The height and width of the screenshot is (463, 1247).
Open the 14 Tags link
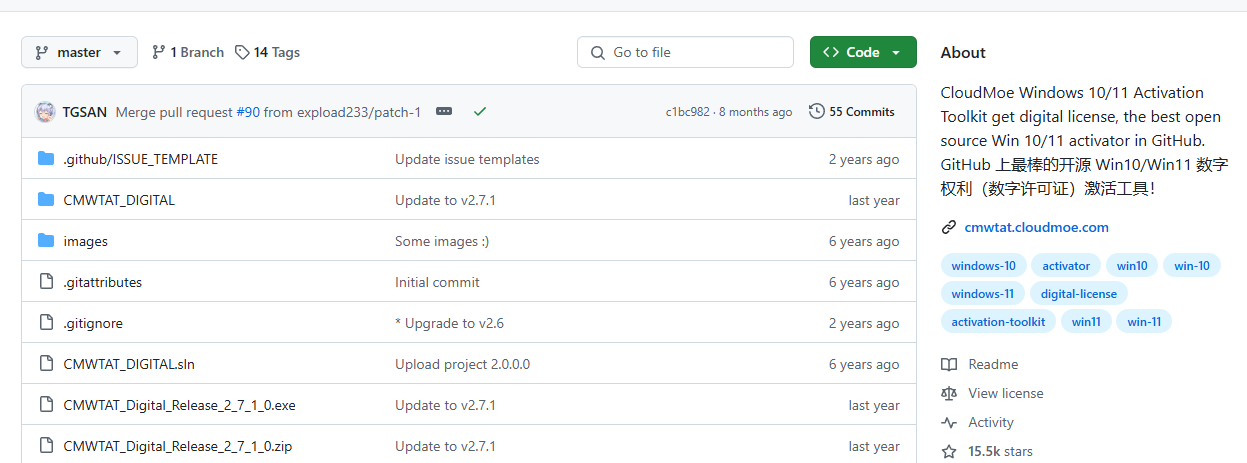267,52
